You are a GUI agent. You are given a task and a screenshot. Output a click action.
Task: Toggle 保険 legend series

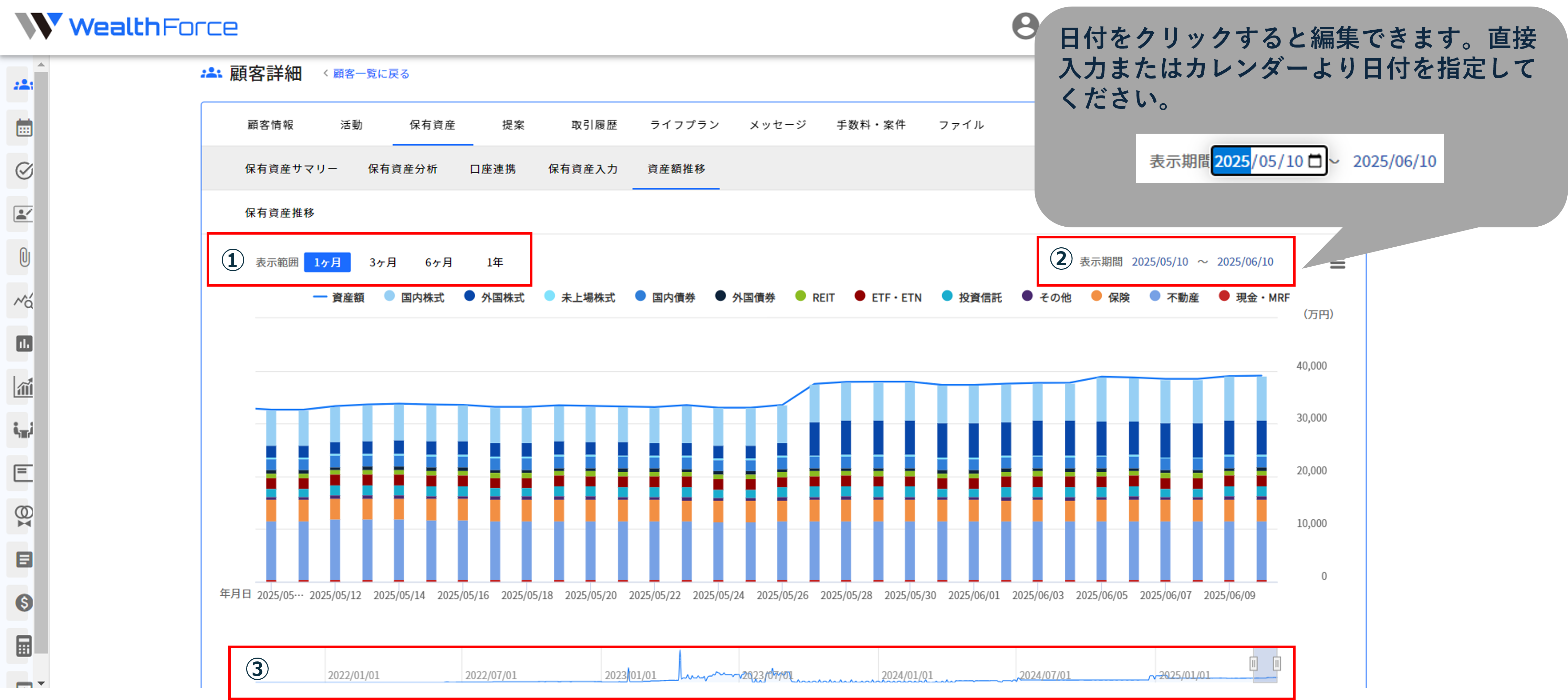click(1111, 297)
